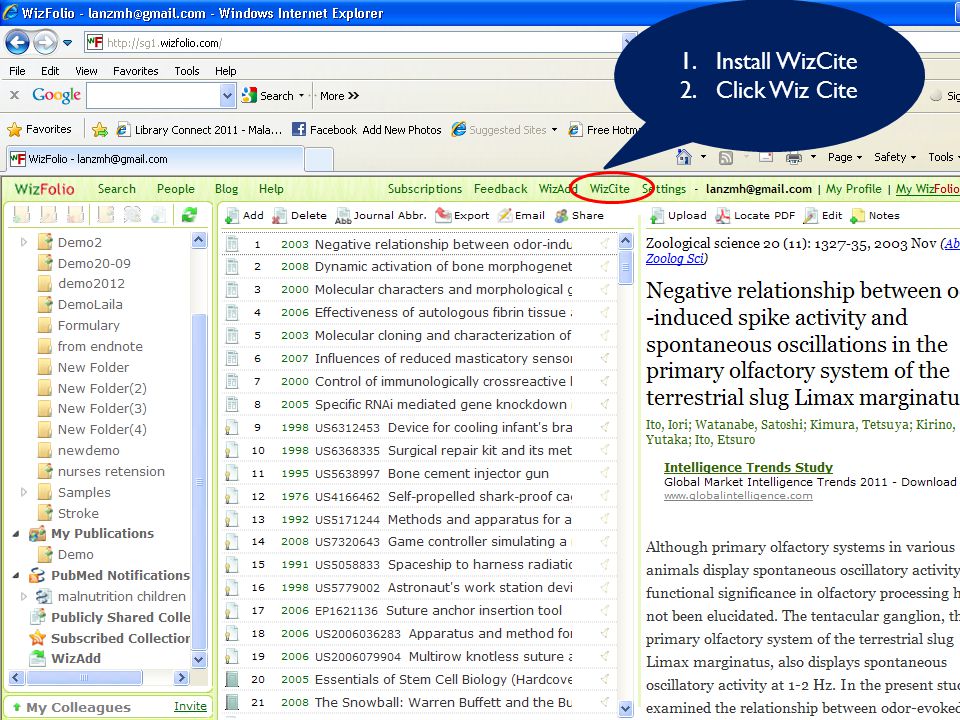The width and height of the screenshot is (960, 720).
Task: Open Library Connect 2011 favorite link
Action: (199, 130)
